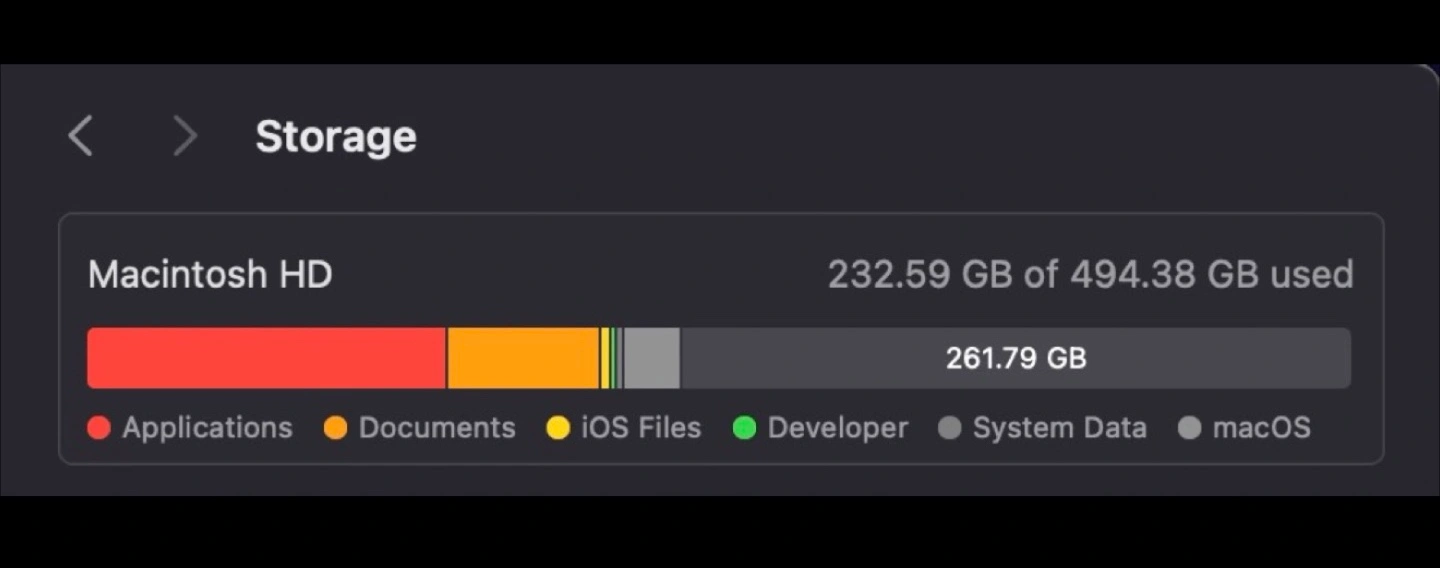This screenshot has width=1440, height=568.
Task: Click the green Developer legend dot
Action: (744, 429)
